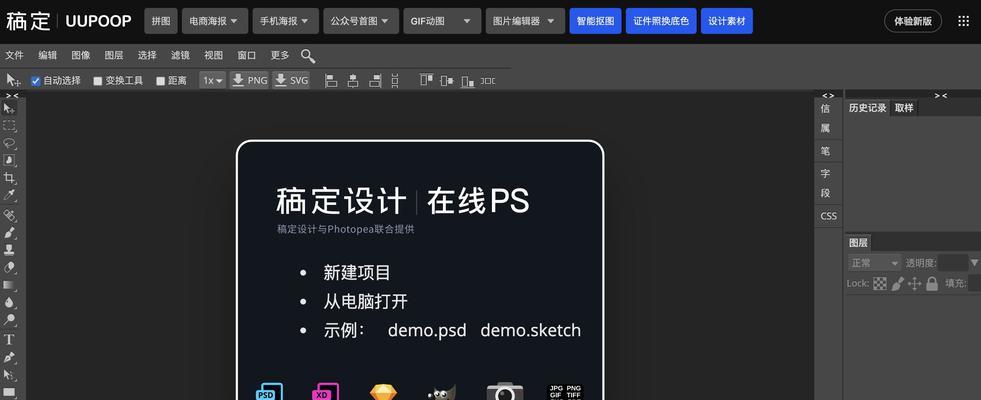This screenshot has width=981, height=400.
Task: Open the 文件 menu
Action: [14, 55]
